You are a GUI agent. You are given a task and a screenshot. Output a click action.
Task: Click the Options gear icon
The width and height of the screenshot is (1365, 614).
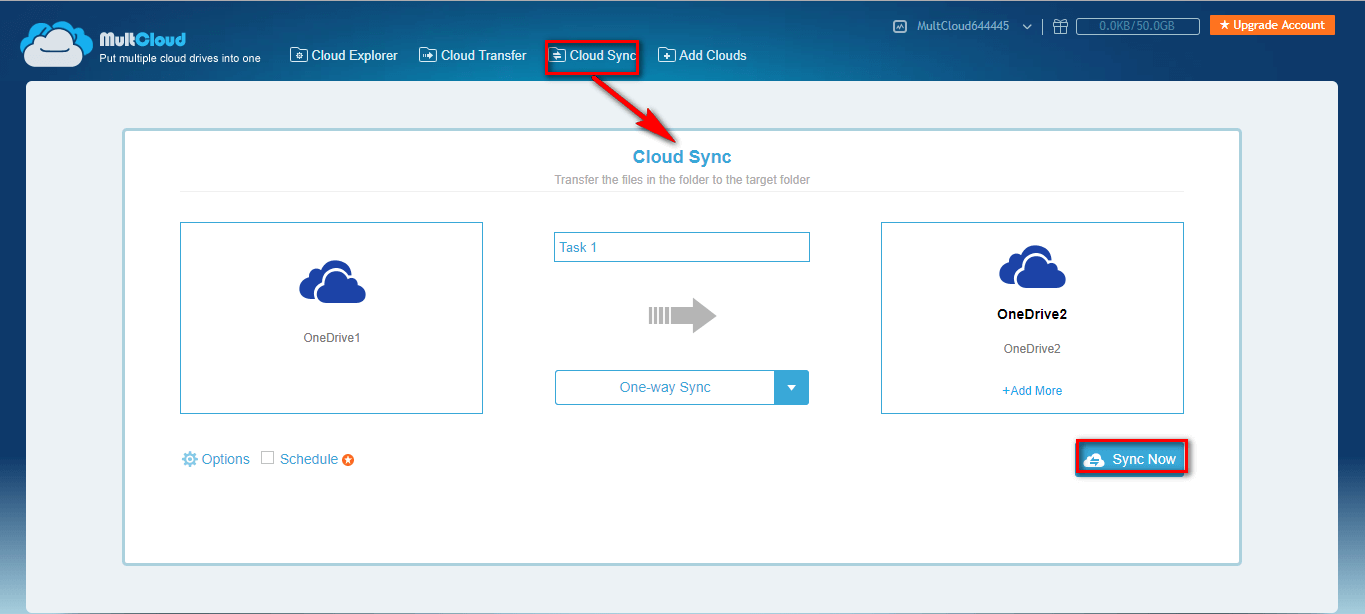(x=190, y=459)
